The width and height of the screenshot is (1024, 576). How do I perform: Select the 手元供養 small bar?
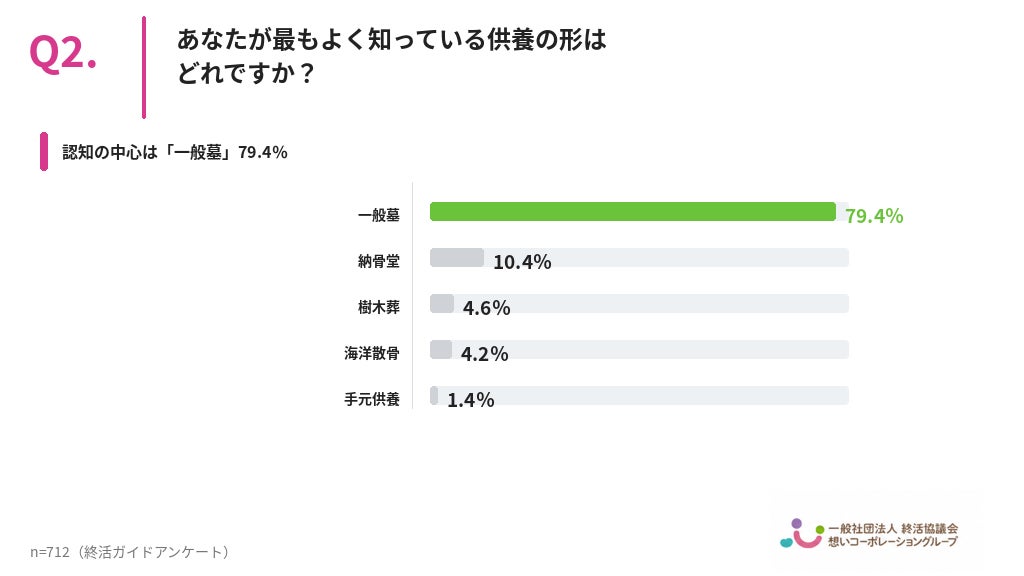click(x=434, y=396)
